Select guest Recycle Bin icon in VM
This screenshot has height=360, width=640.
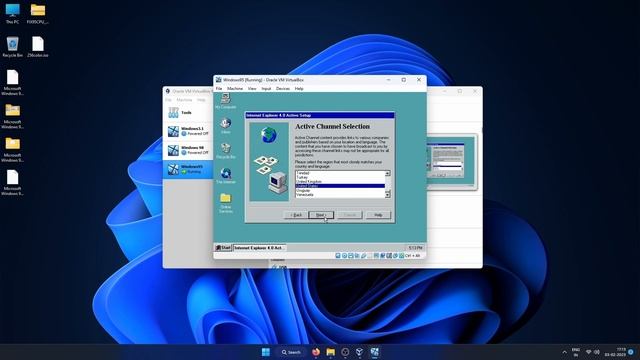point(225,151)
